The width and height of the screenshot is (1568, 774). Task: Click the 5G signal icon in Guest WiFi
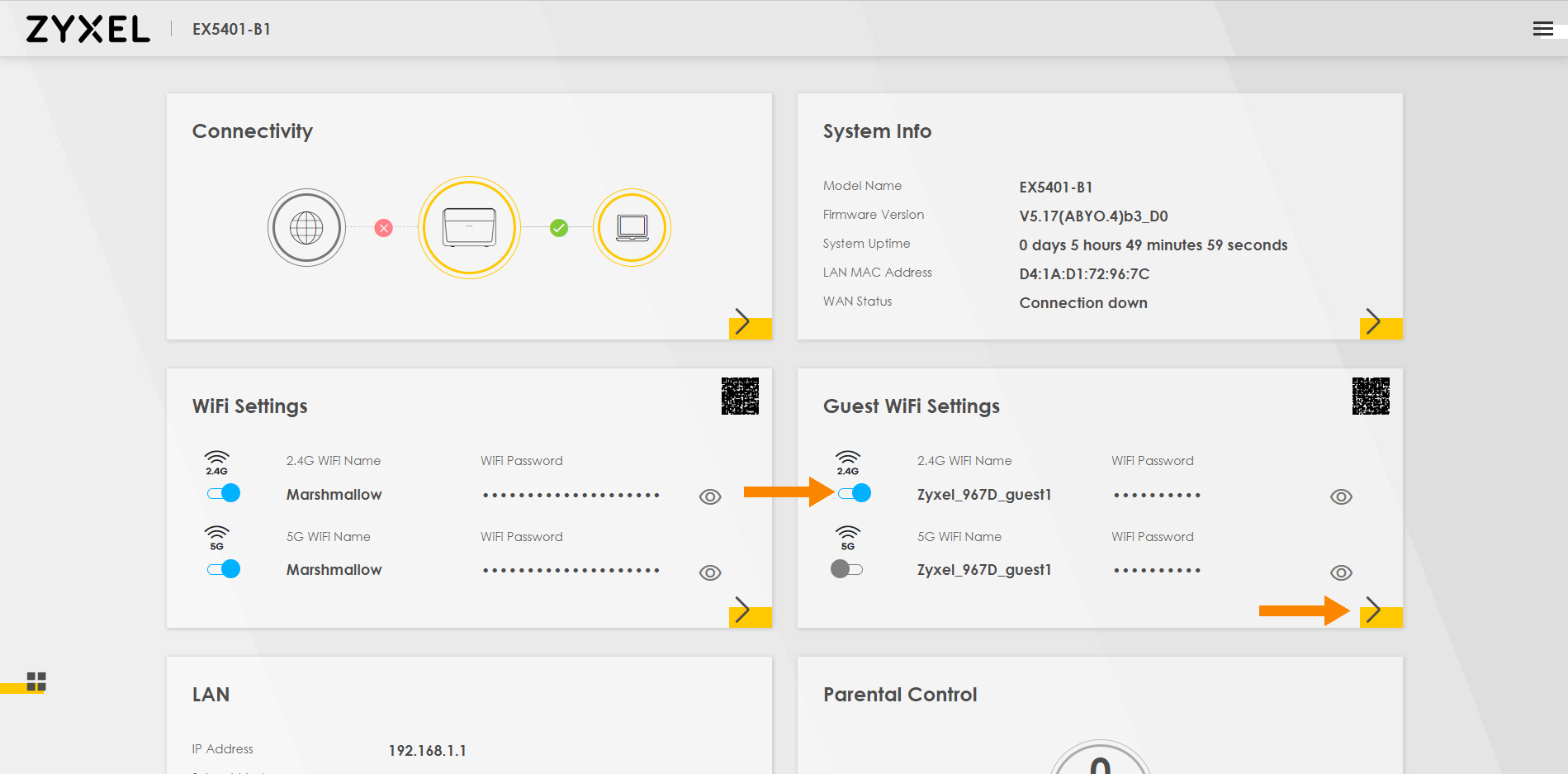tap(848, 538)
